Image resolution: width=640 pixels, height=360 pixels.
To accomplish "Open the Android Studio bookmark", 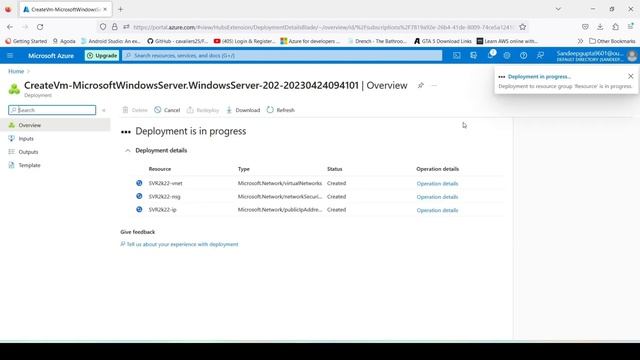I will 111,41.
